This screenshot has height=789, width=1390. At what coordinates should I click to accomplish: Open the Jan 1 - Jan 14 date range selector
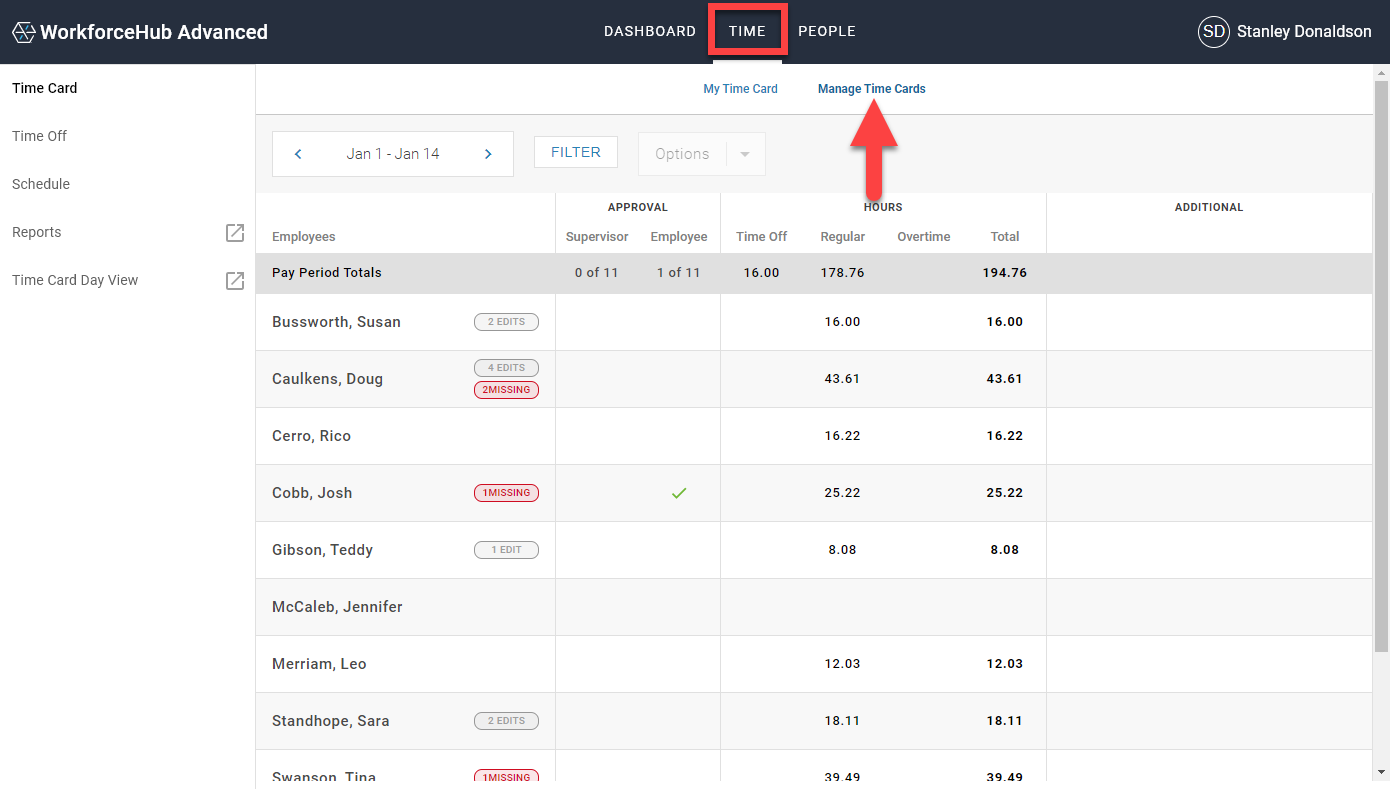392,153
